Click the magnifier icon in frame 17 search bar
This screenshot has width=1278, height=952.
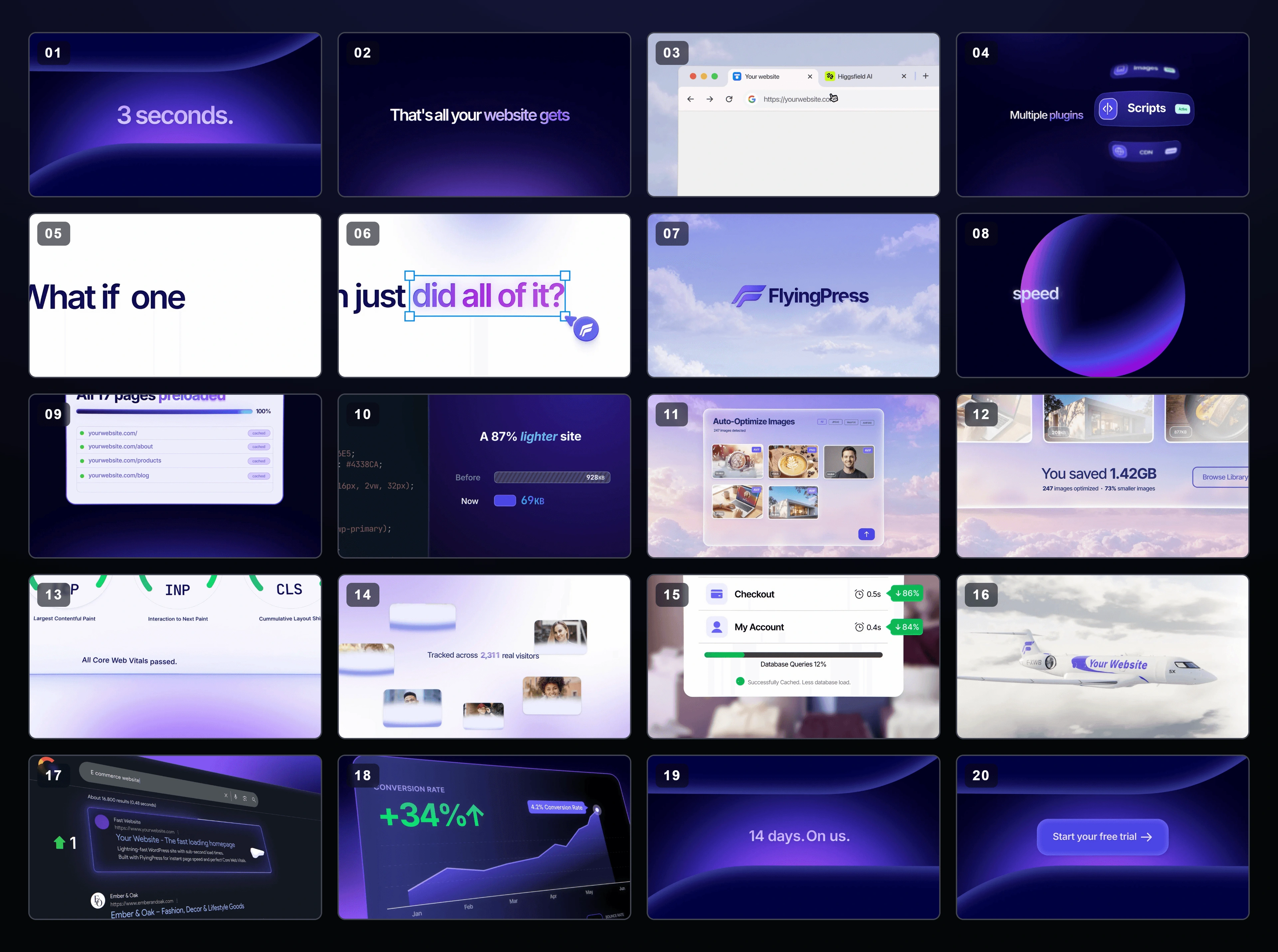point(254,799)
